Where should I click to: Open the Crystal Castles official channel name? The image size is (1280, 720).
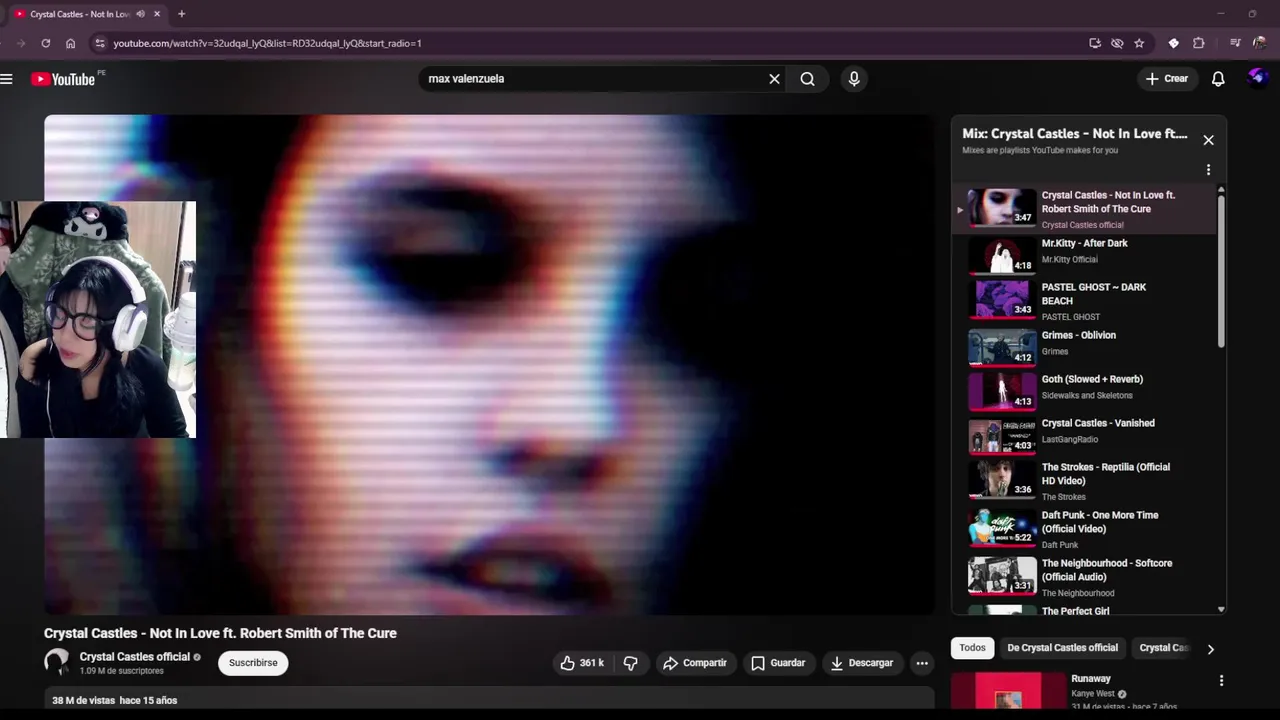click(x=135, y=657)
